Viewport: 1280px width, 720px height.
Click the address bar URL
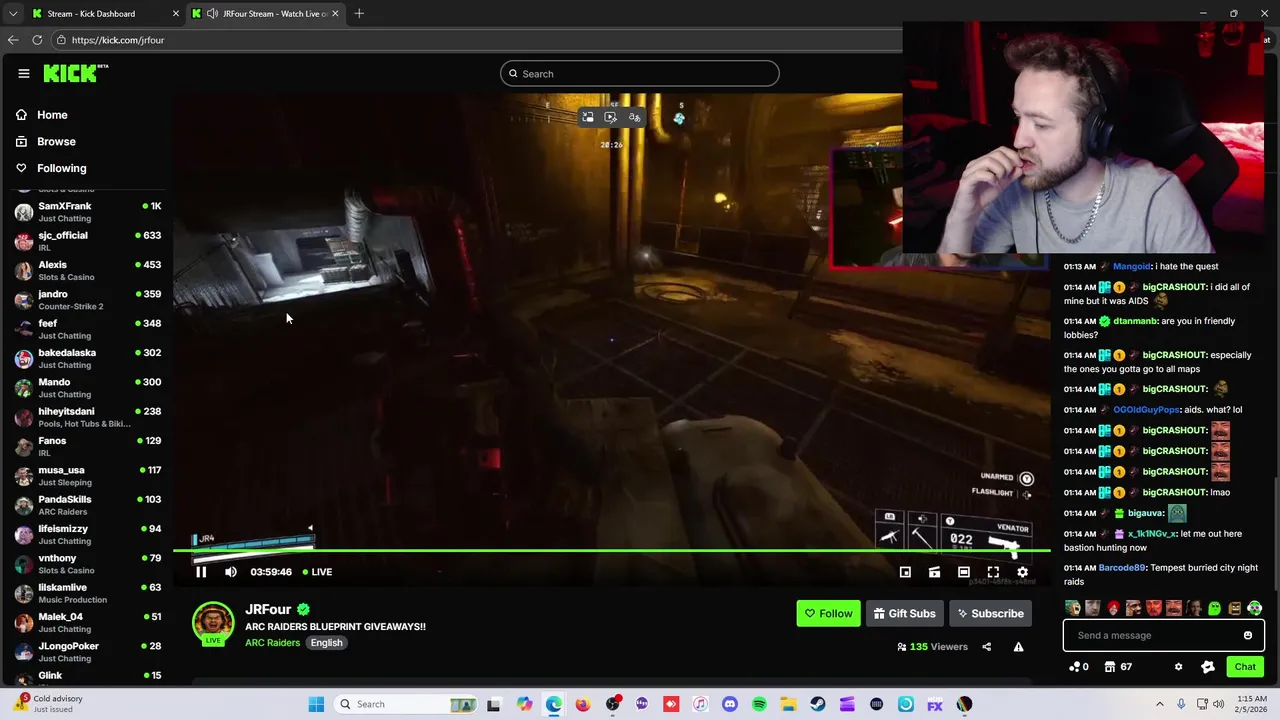pyautogui.click(x=118, y=40)
